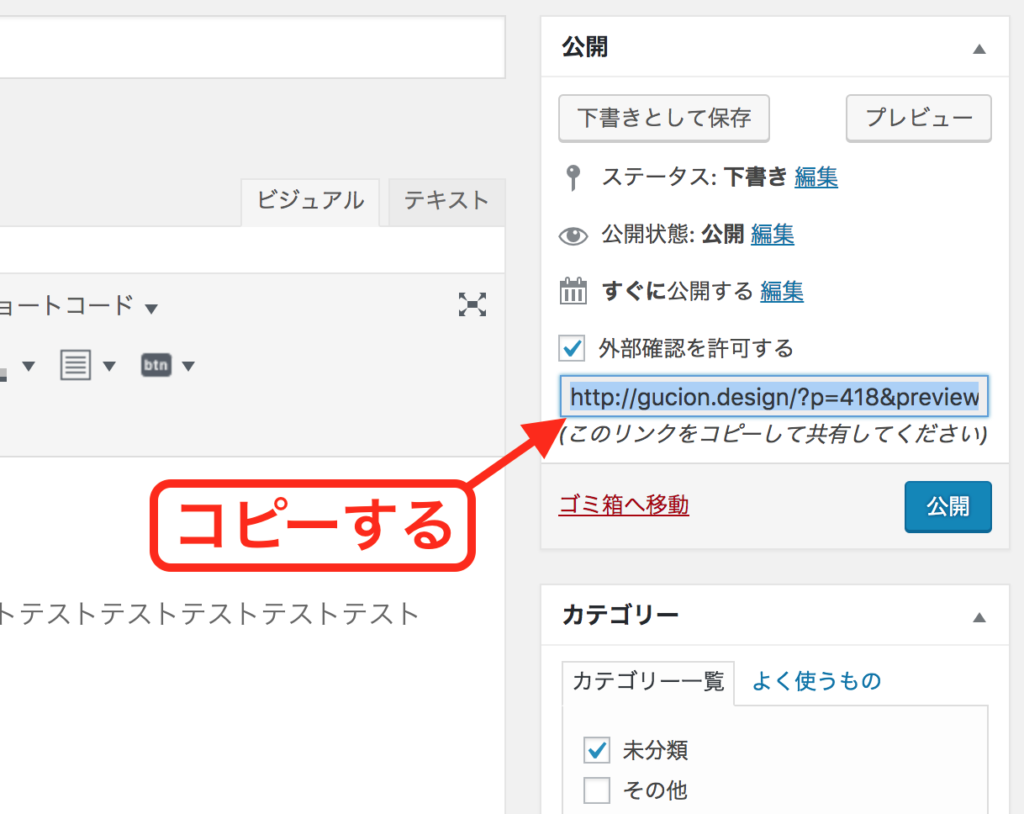1024x814 pixels.
Task: Click the eye icon beside 公開状態
Action: click(x=572, y=236)
